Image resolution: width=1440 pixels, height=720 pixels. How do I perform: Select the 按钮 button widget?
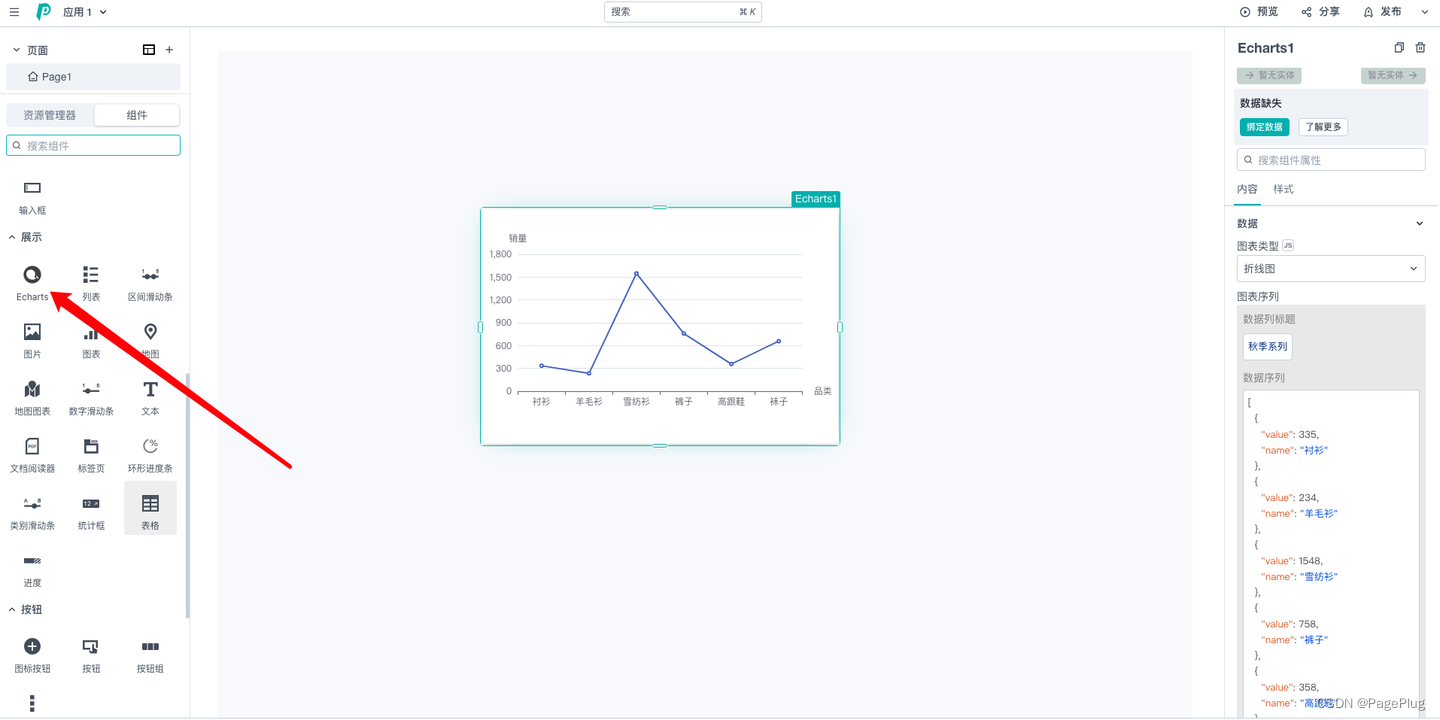[91, 655]
